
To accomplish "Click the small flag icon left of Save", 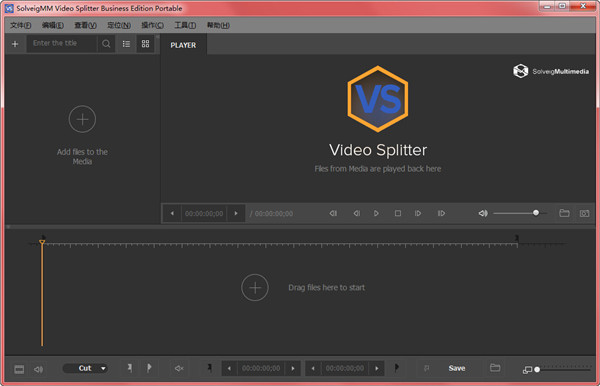I will coord(426,368).
